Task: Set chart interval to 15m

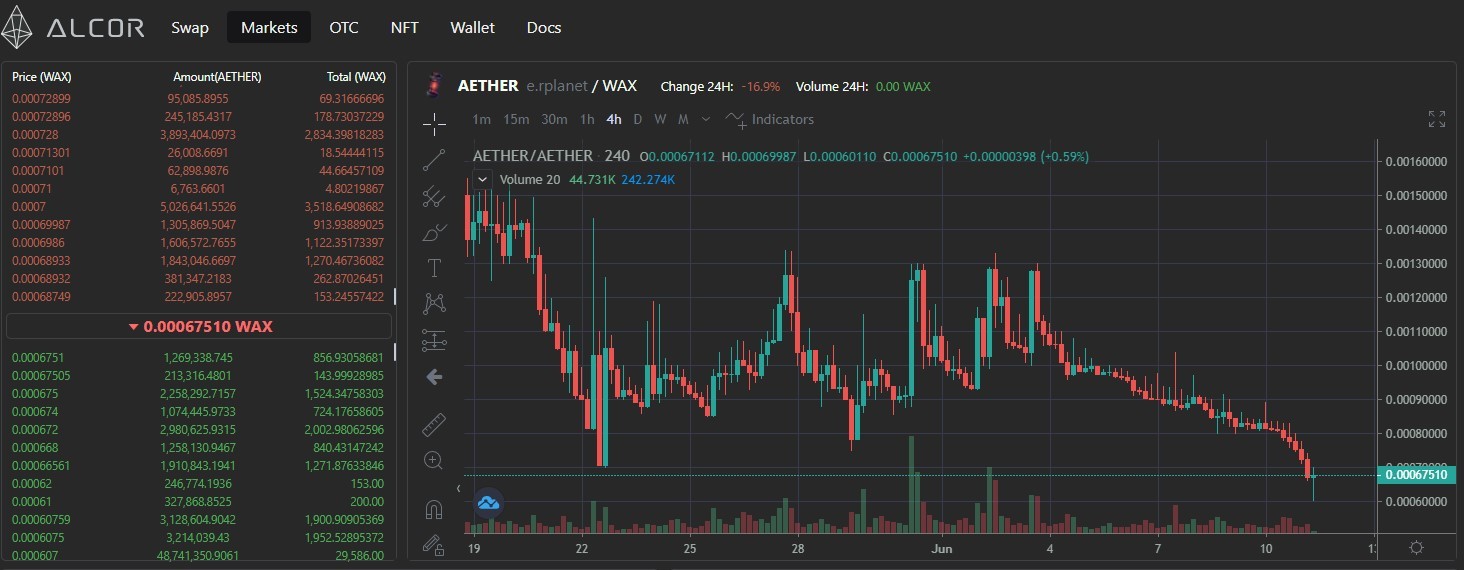Action: tap(516, 119)
